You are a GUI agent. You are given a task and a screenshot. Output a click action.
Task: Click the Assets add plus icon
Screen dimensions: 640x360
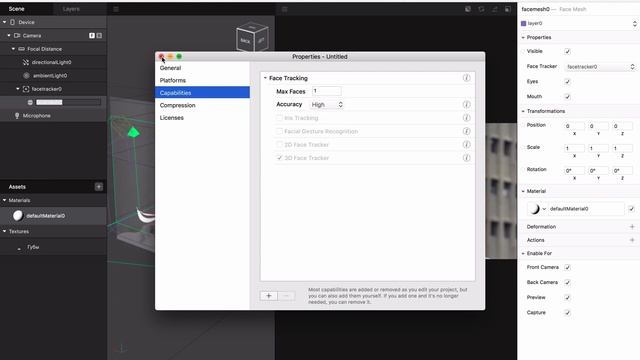click(99, 187)
